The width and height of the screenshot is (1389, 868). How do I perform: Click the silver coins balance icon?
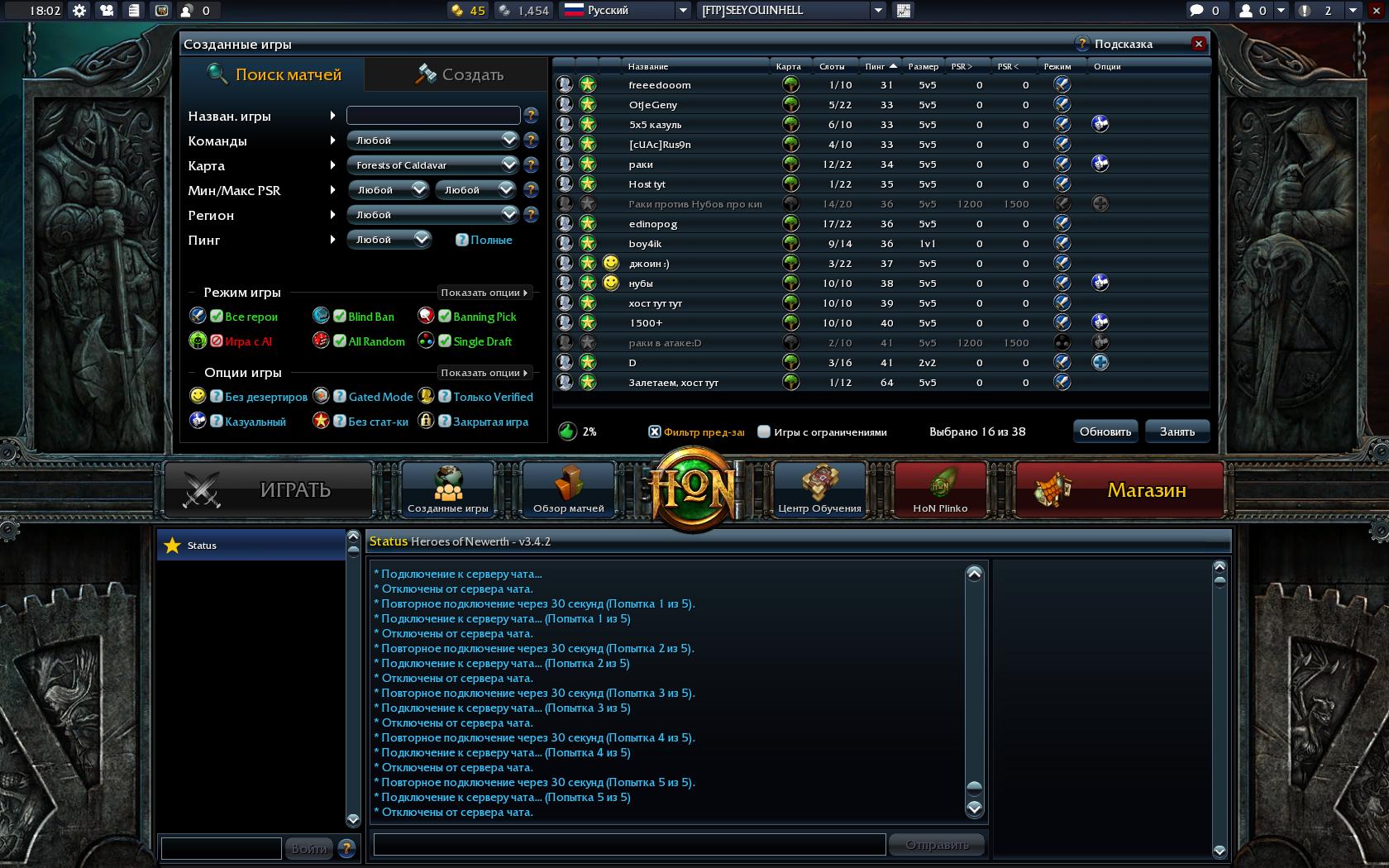504,11
